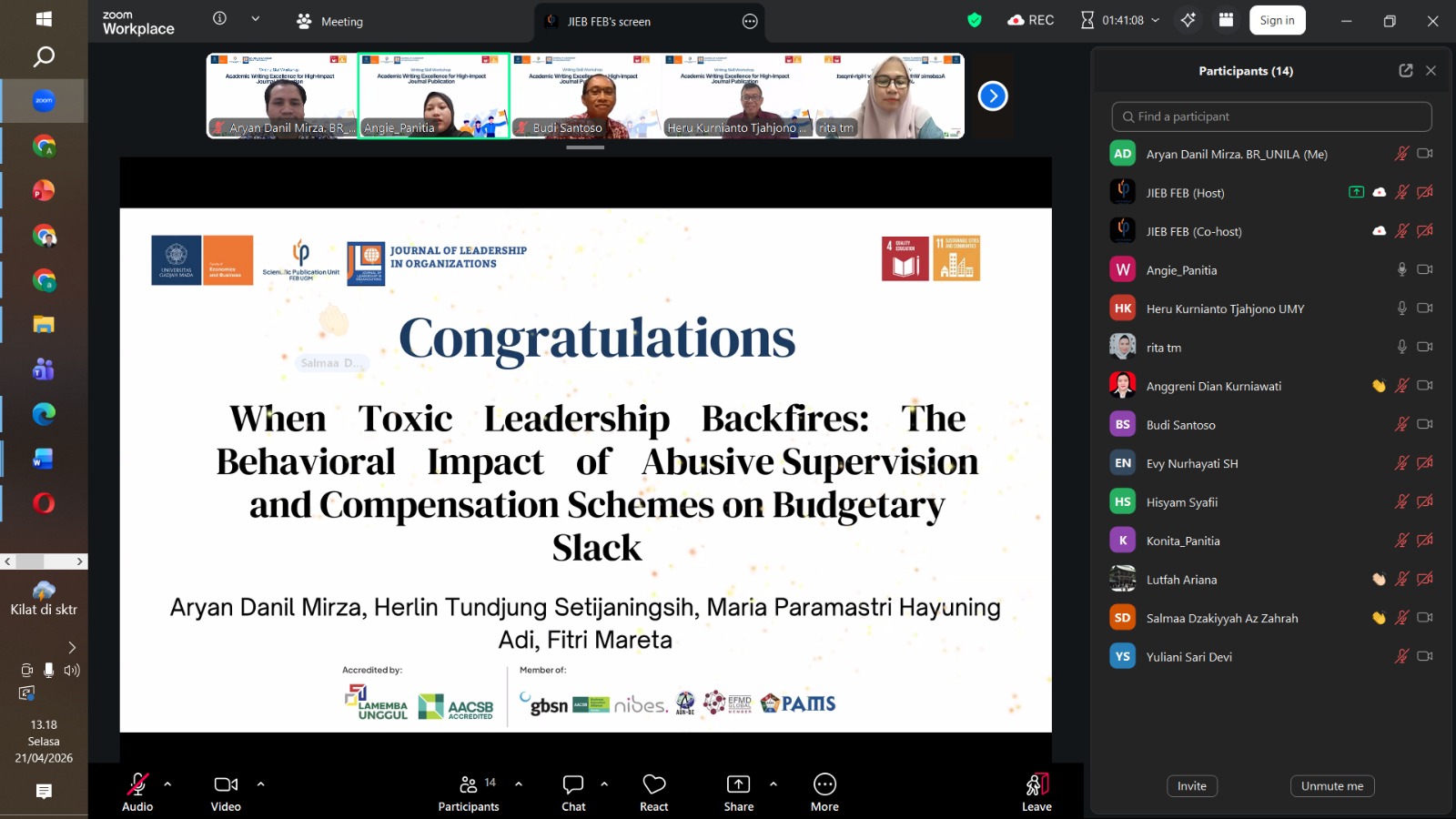Open the Chat panel
The image size is (1456, 819).
pos(573,792)
